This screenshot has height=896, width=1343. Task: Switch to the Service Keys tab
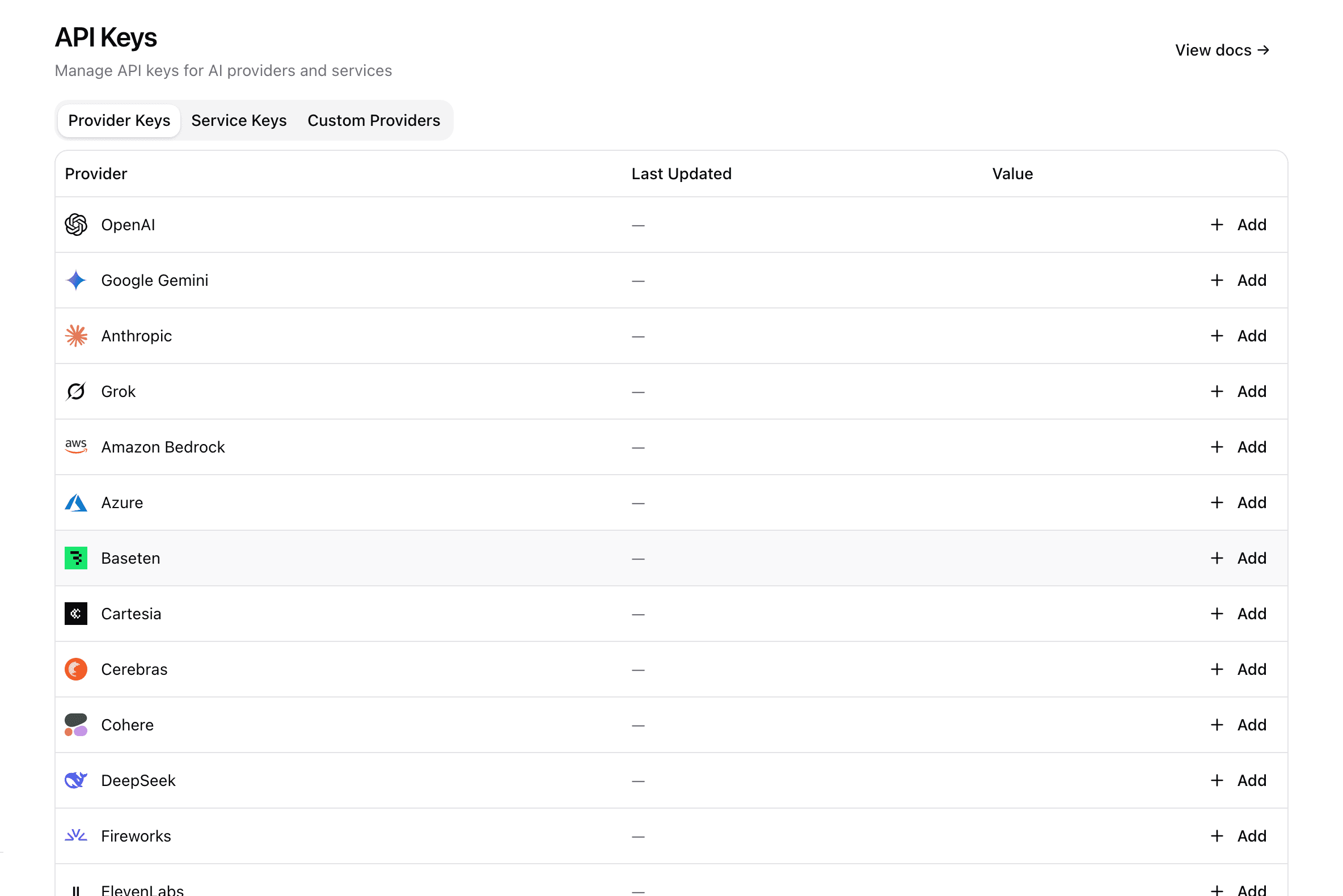(239, 121)
